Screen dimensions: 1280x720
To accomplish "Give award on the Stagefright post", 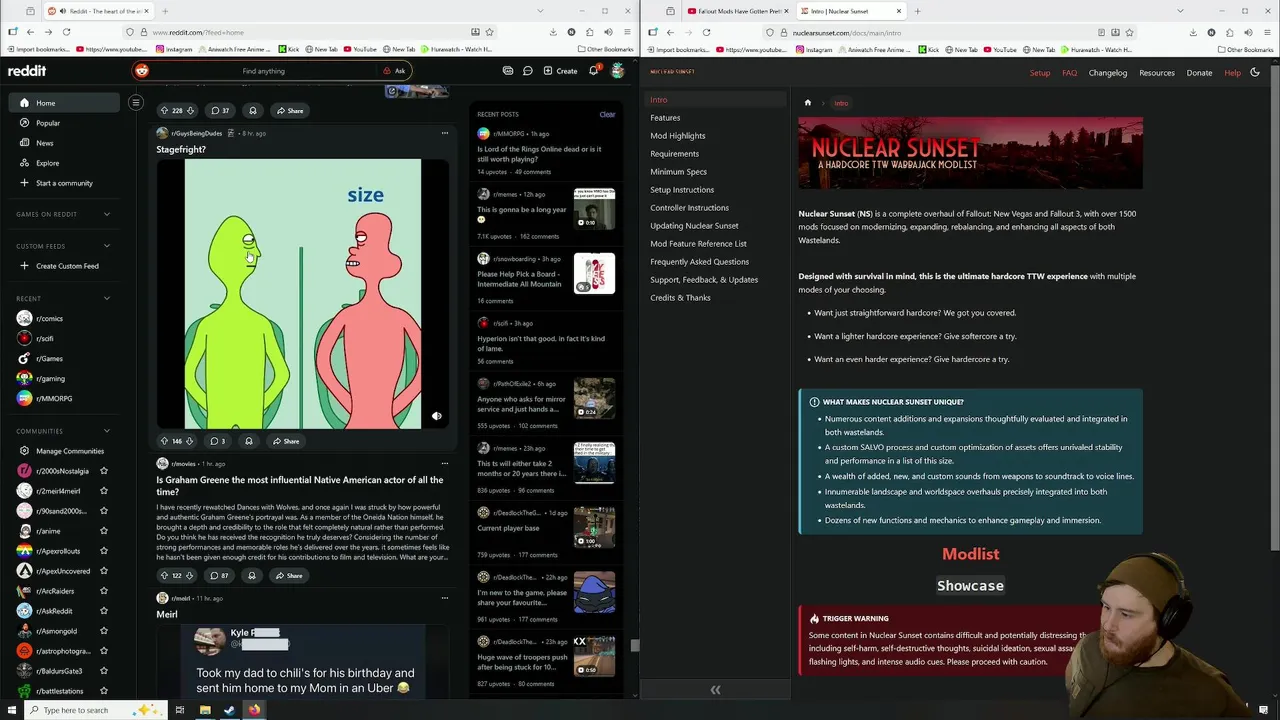I will click(x=249, y=441).
